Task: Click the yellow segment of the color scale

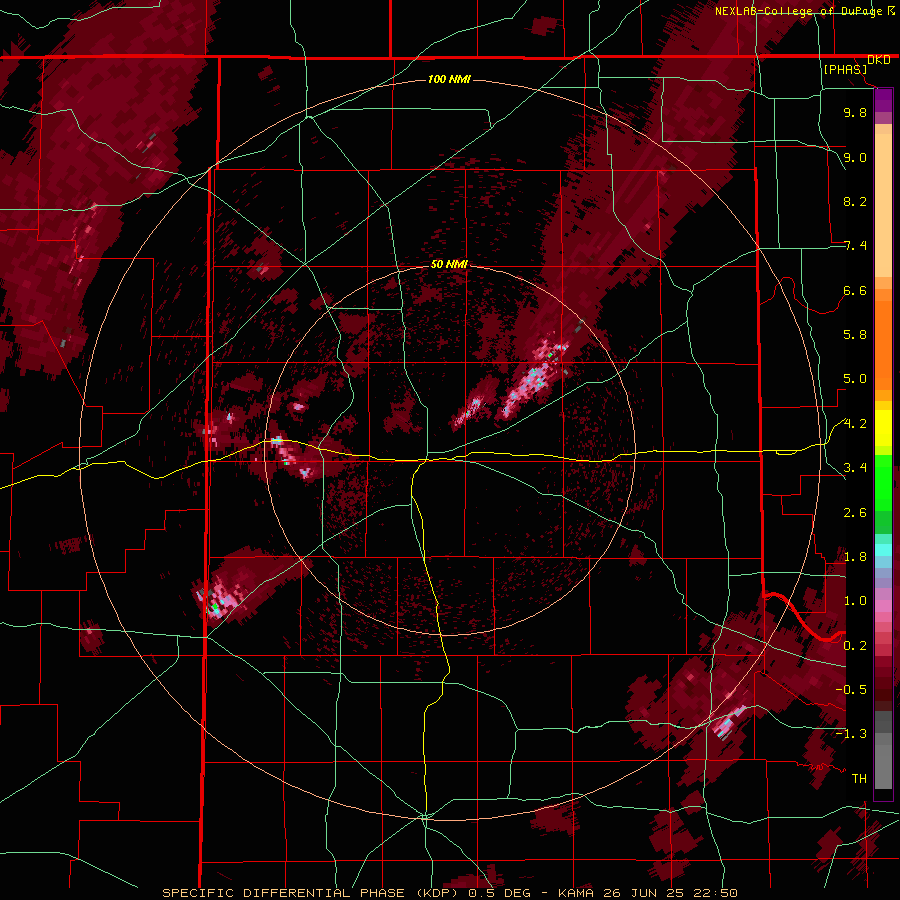Action: coord(883,428)
